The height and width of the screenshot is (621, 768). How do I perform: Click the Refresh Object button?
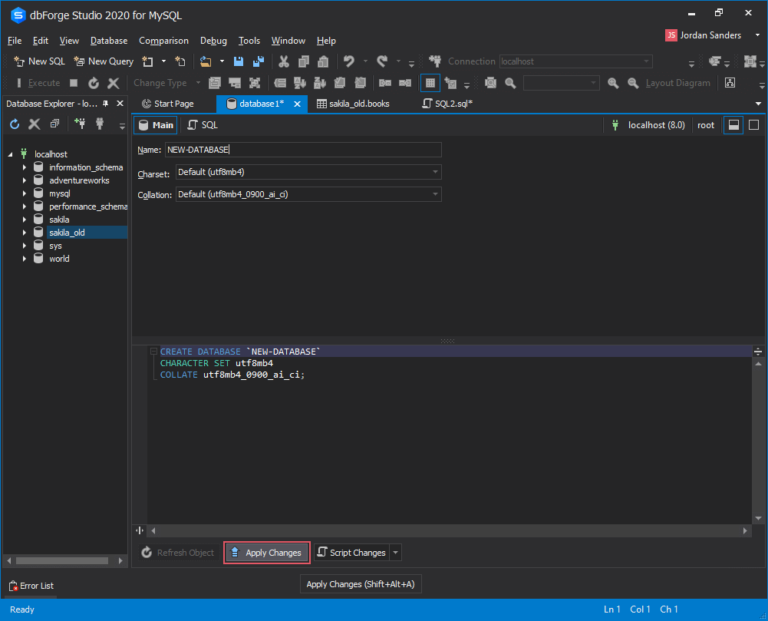(178, 552)
